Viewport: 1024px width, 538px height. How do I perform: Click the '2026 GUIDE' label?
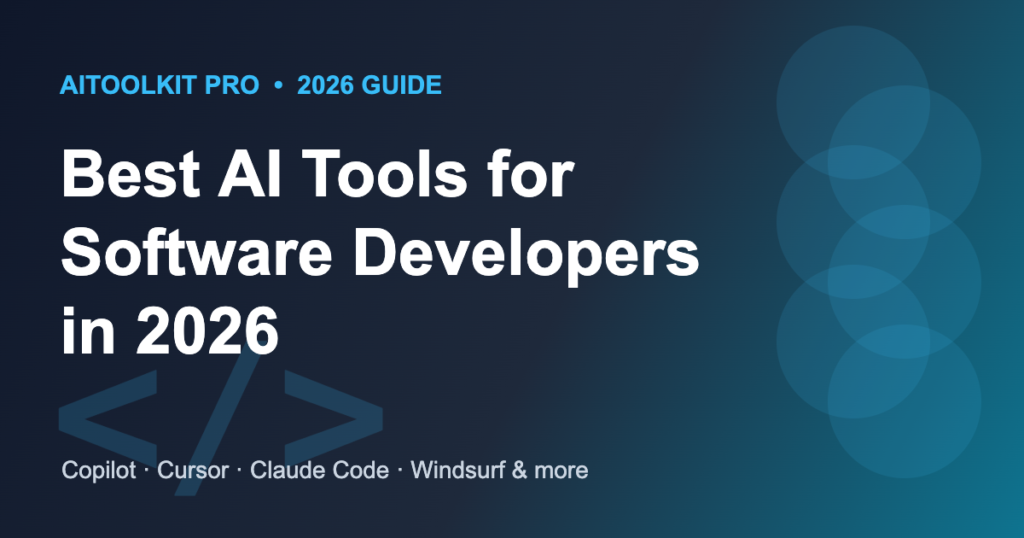point(370,86)
